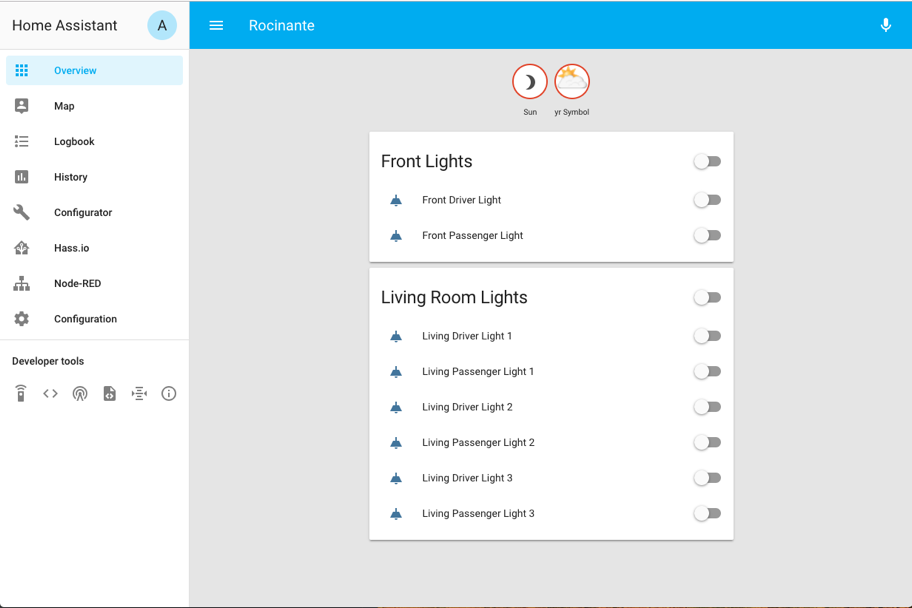Image resolution: width=912 pixels, height=608 pixels.
Task: Toggle all Front Lights group switch
Action: point(707,161)
